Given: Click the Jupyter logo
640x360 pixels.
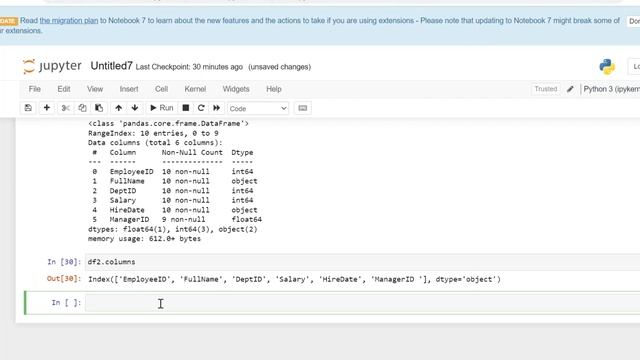Looking at the screenshot, I should pyautogui.click(x=52, y=66).
